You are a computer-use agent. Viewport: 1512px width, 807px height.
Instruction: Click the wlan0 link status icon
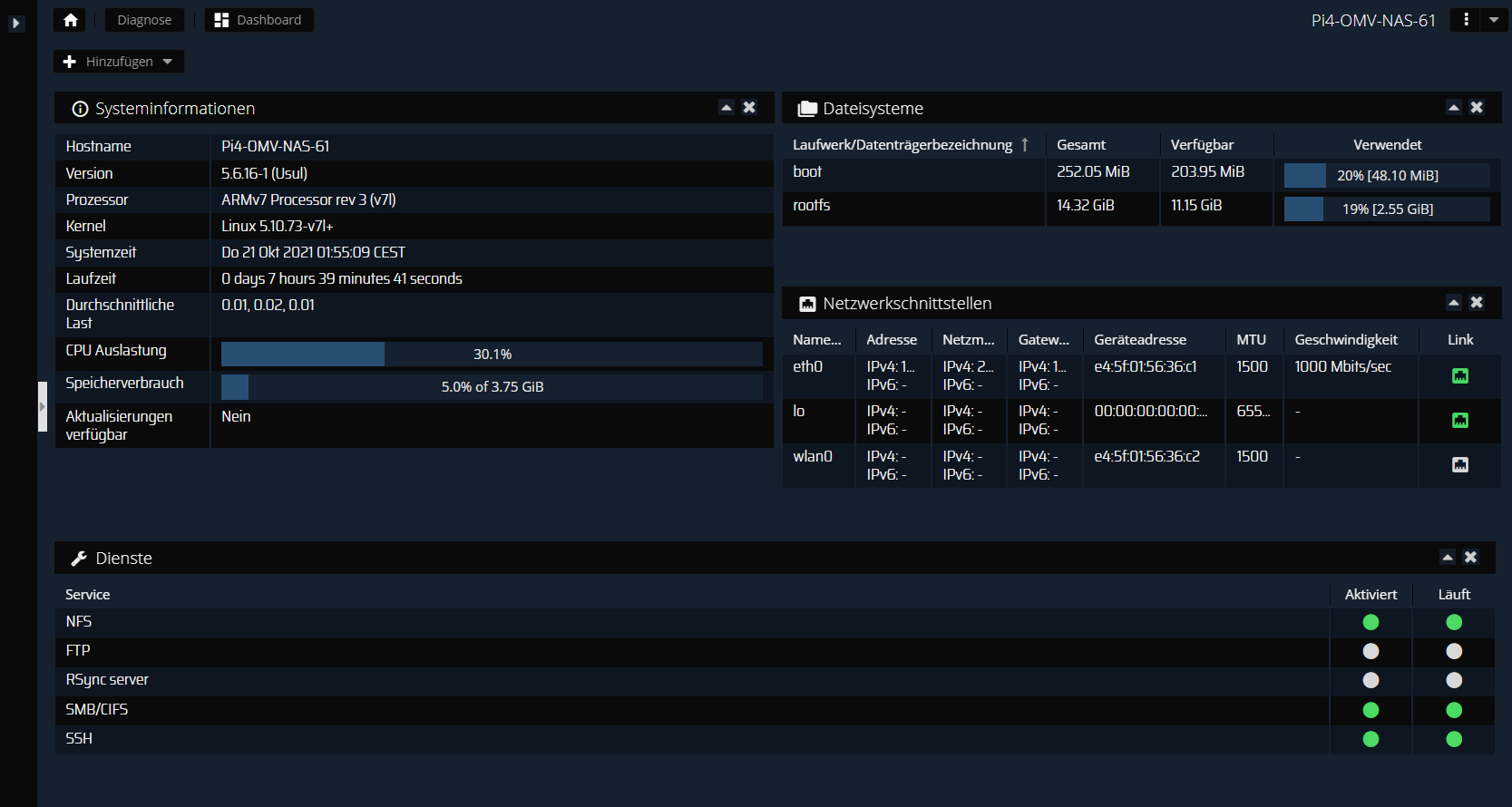[x=1459, y=465]
